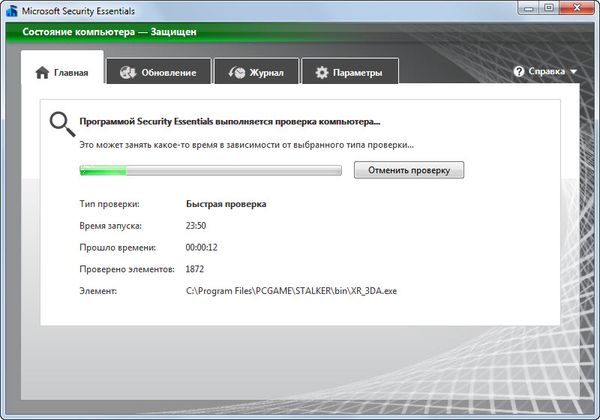Click the magnifying glass scan icon
Image resolution: width=600 pixels, height=420 pixels.
[62, 124]
